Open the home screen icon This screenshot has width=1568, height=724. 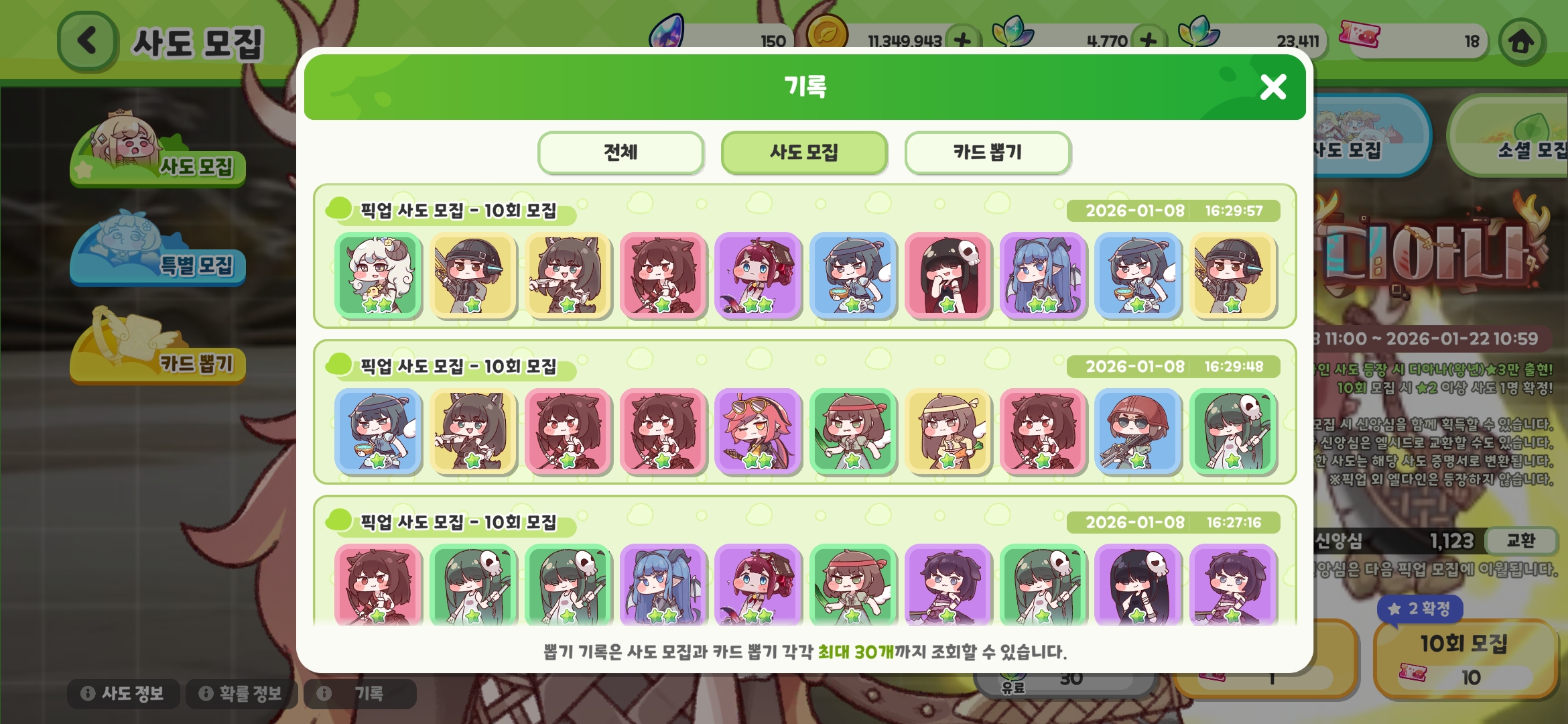(1521, 42)
